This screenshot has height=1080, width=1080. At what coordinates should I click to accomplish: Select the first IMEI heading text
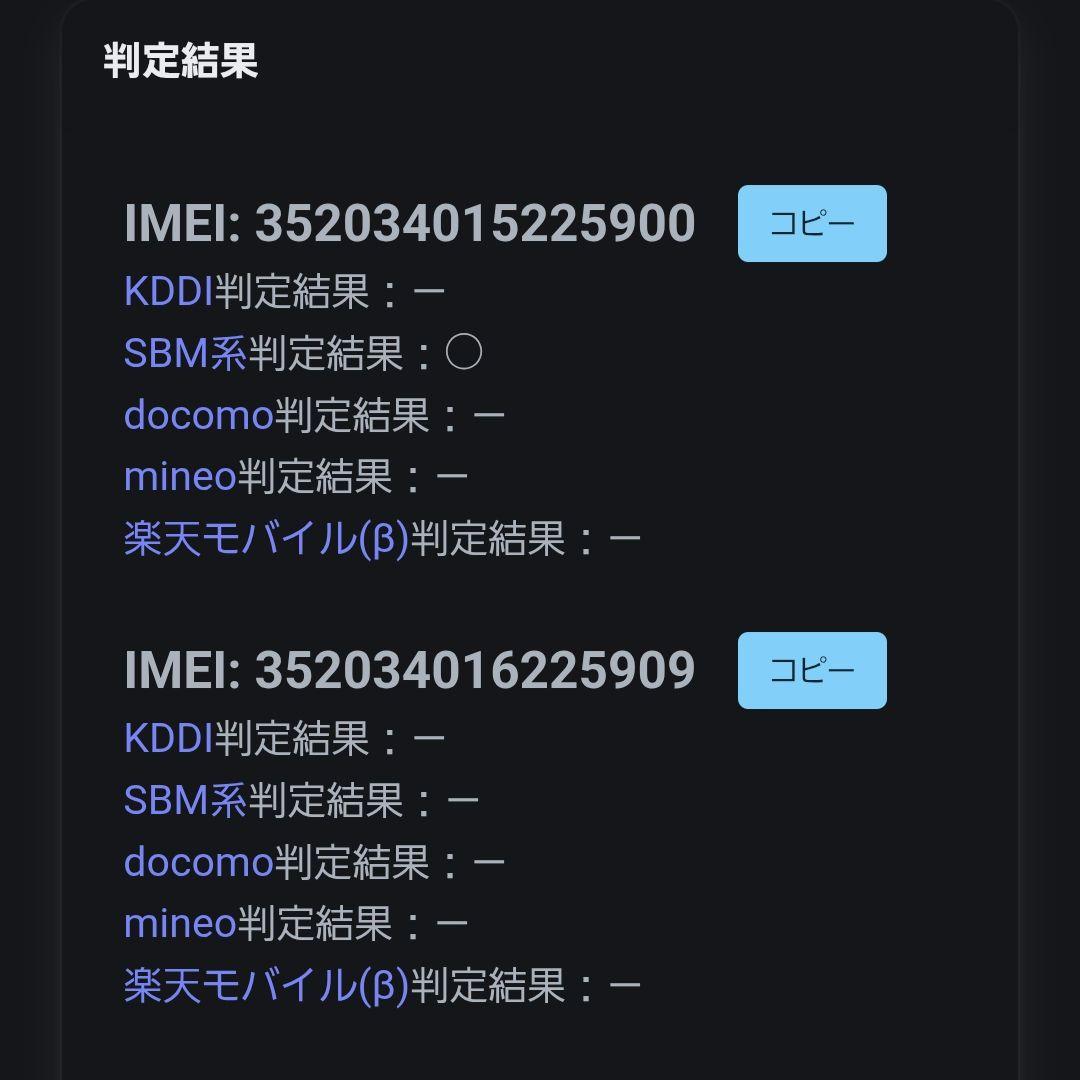410,223
